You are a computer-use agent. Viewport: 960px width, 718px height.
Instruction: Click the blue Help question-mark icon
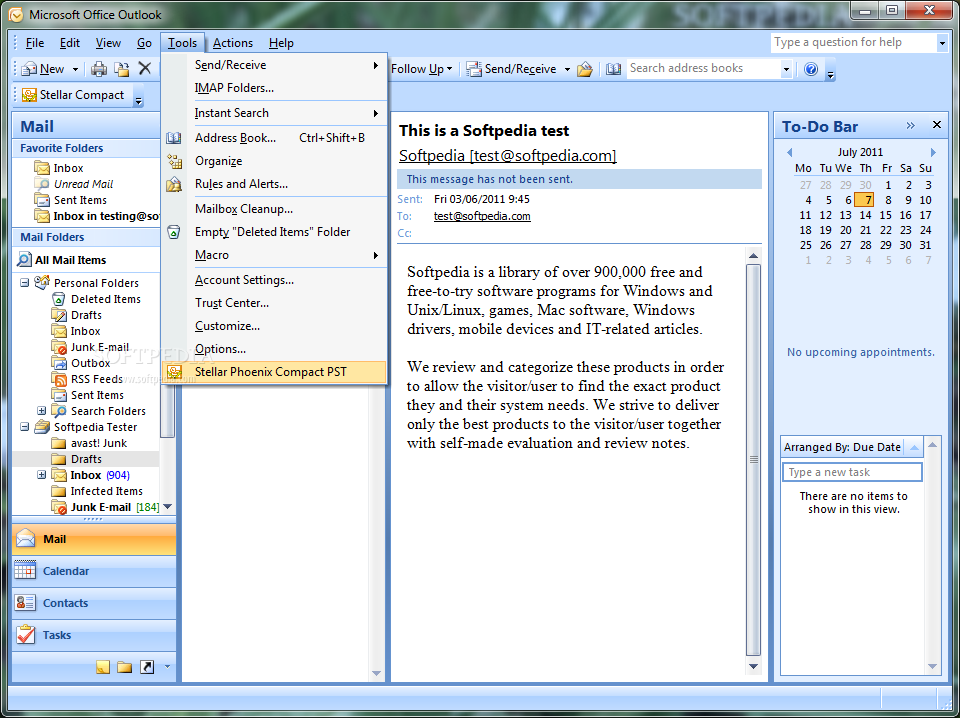click(811, 69)
